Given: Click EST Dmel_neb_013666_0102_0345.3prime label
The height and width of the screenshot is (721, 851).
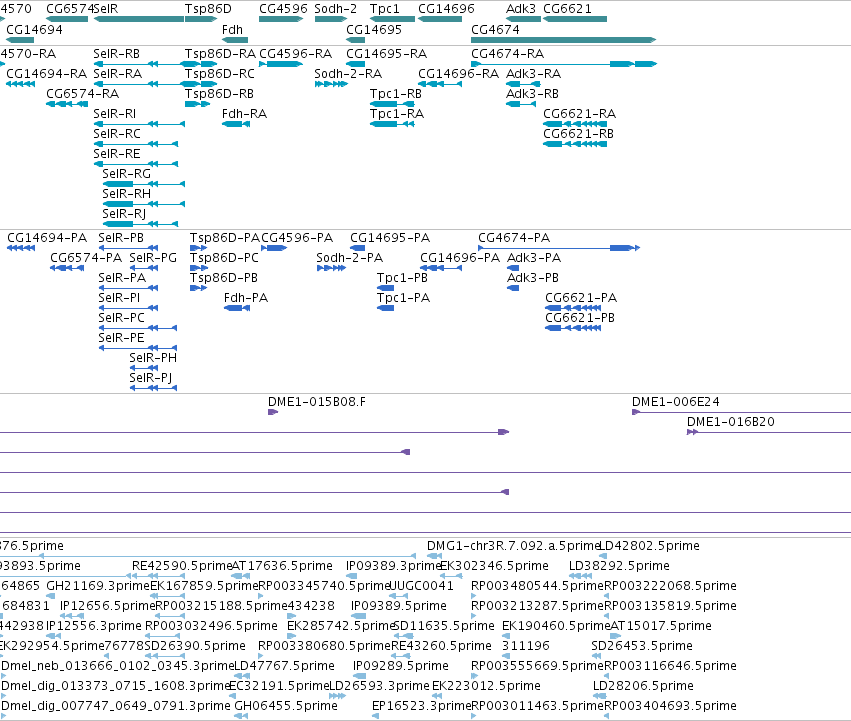Looking at the screenshot, I should 118,666.
